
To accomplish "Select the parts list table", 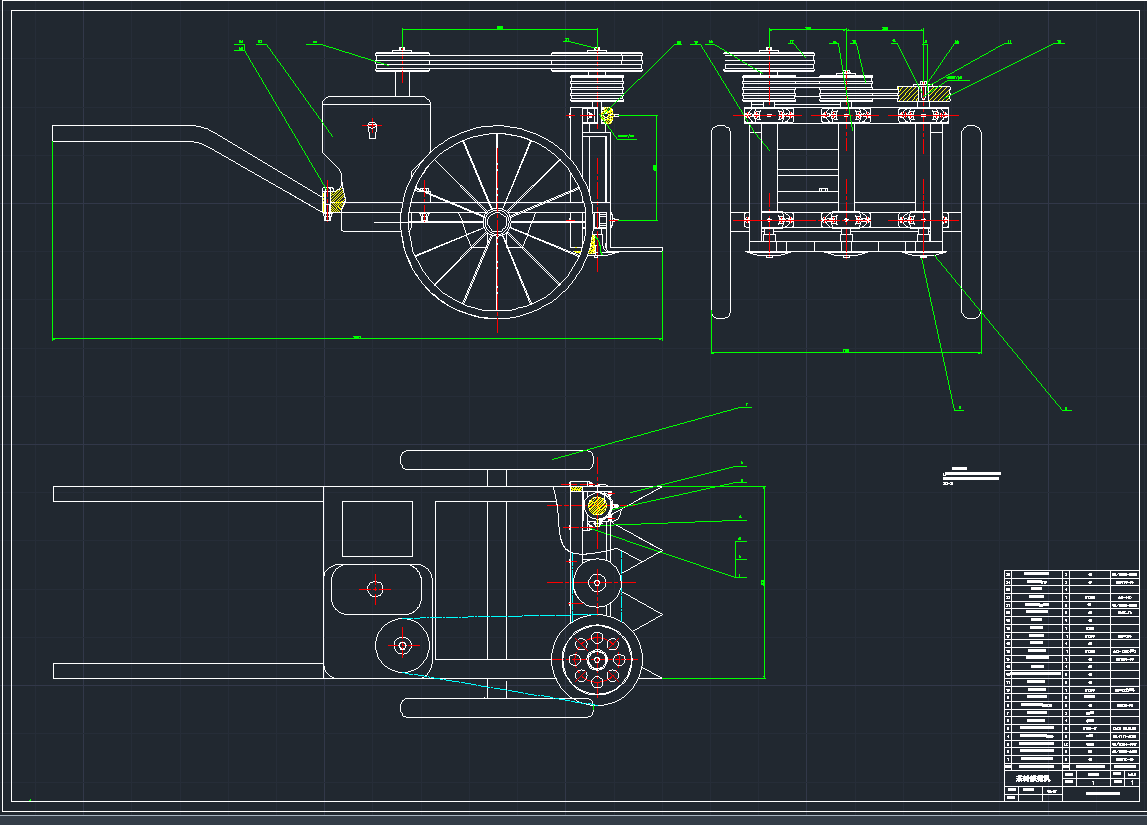I will (1072, 669).
